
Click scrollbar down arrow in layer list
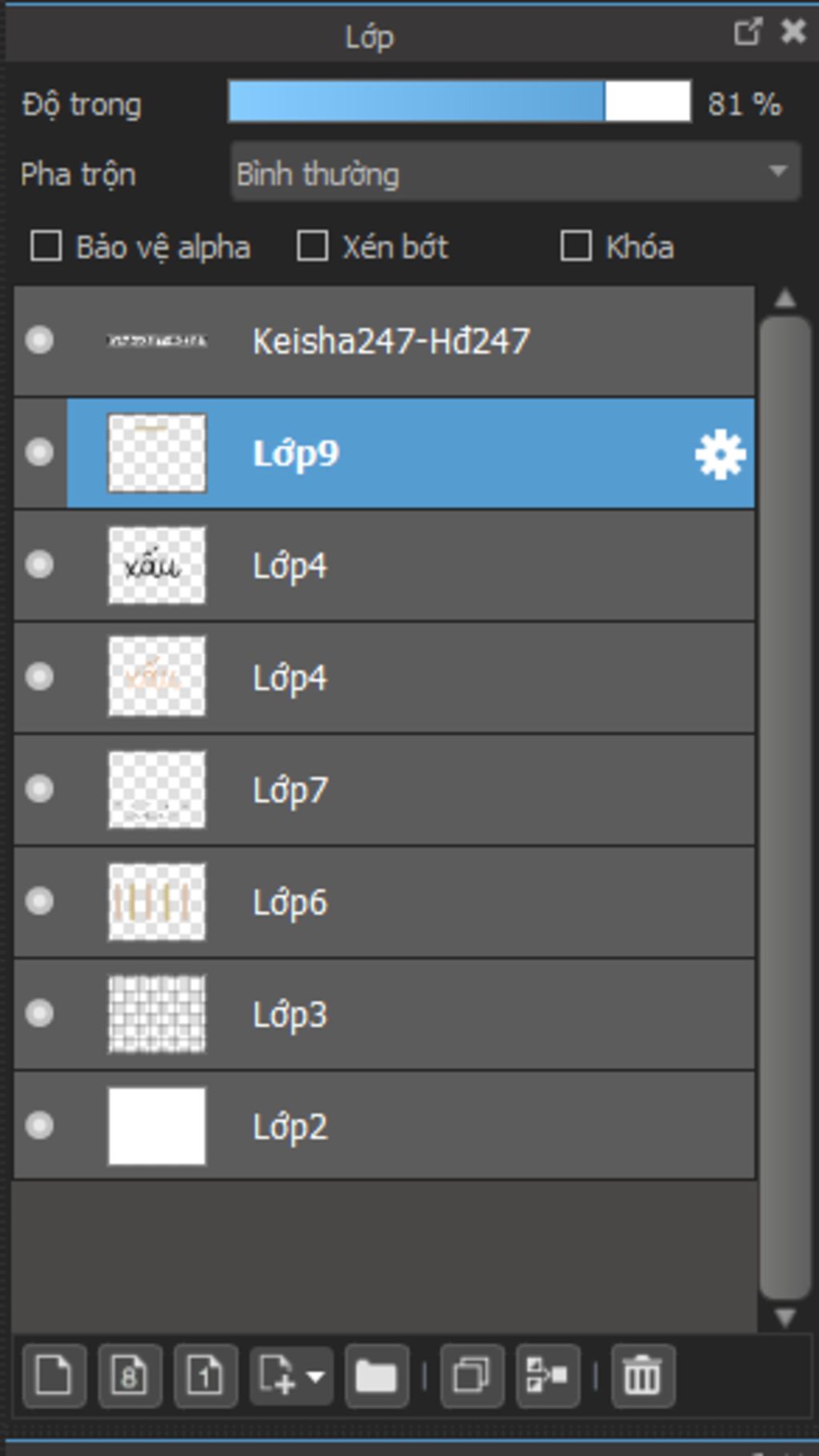[x=785, y=1316]
